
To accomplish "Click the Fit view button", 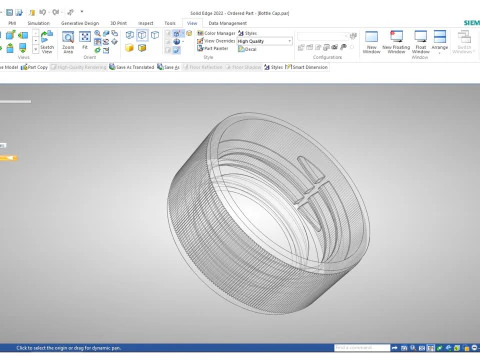I will [85, 41].
